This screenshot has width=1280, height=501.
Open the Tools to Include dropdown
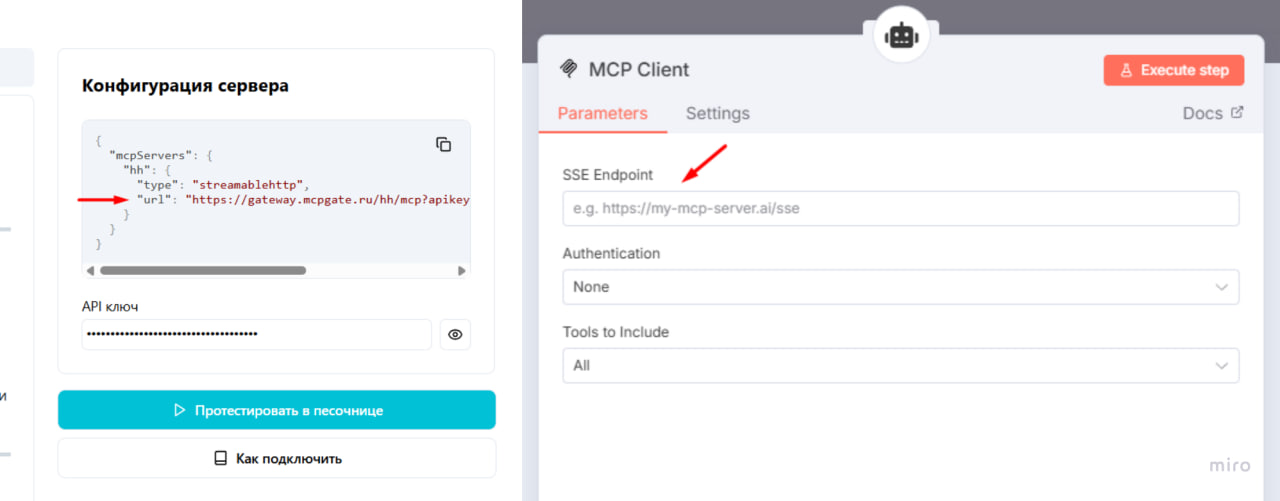[901, 365]
